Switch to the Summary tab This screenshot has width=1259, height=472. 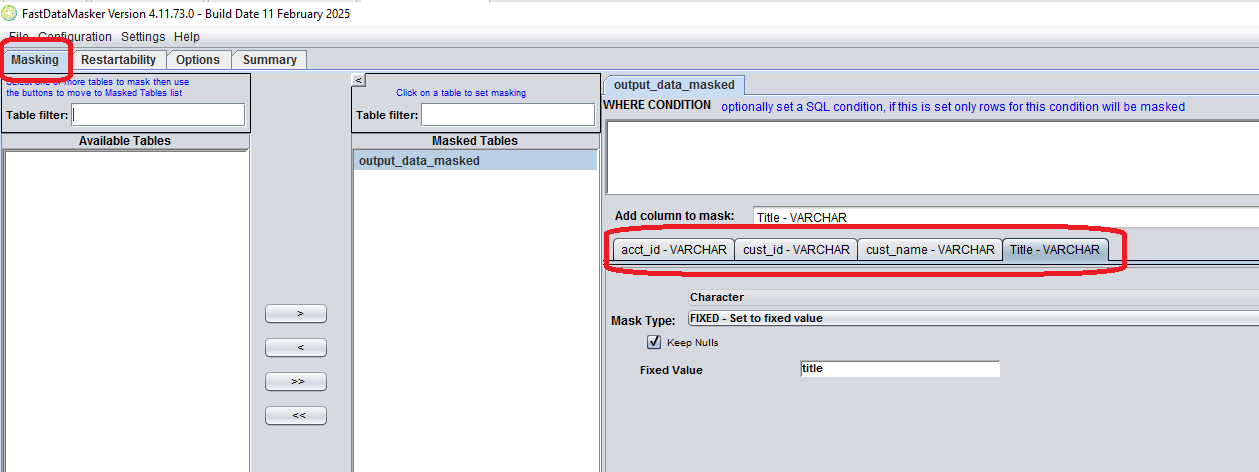click(x=270, y=60)
